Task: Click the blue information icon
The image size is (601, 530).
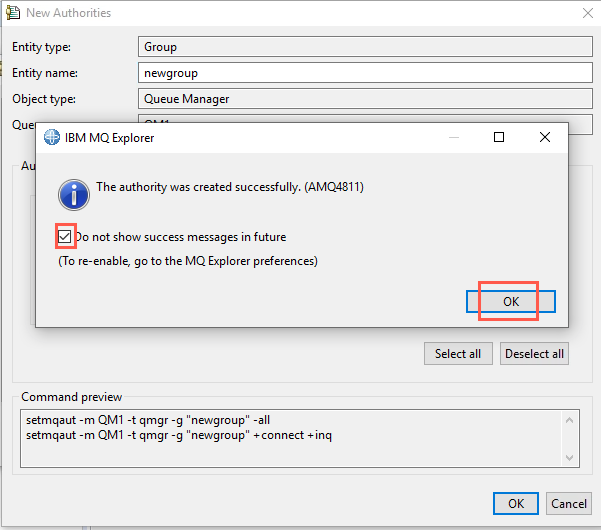Action: click(74, 195)
